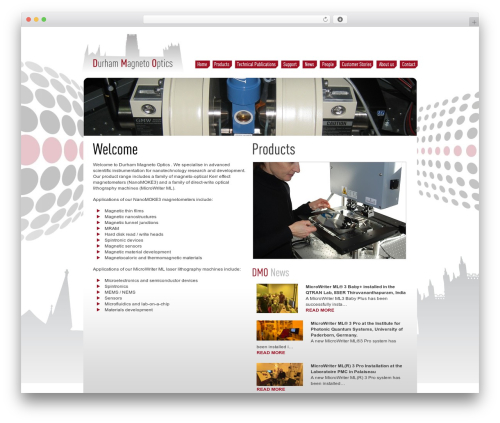Viewport: 500px width, 423px height.
Task: Select 'Magnetic tunnel junctions' list item
Action: [131, 222]
